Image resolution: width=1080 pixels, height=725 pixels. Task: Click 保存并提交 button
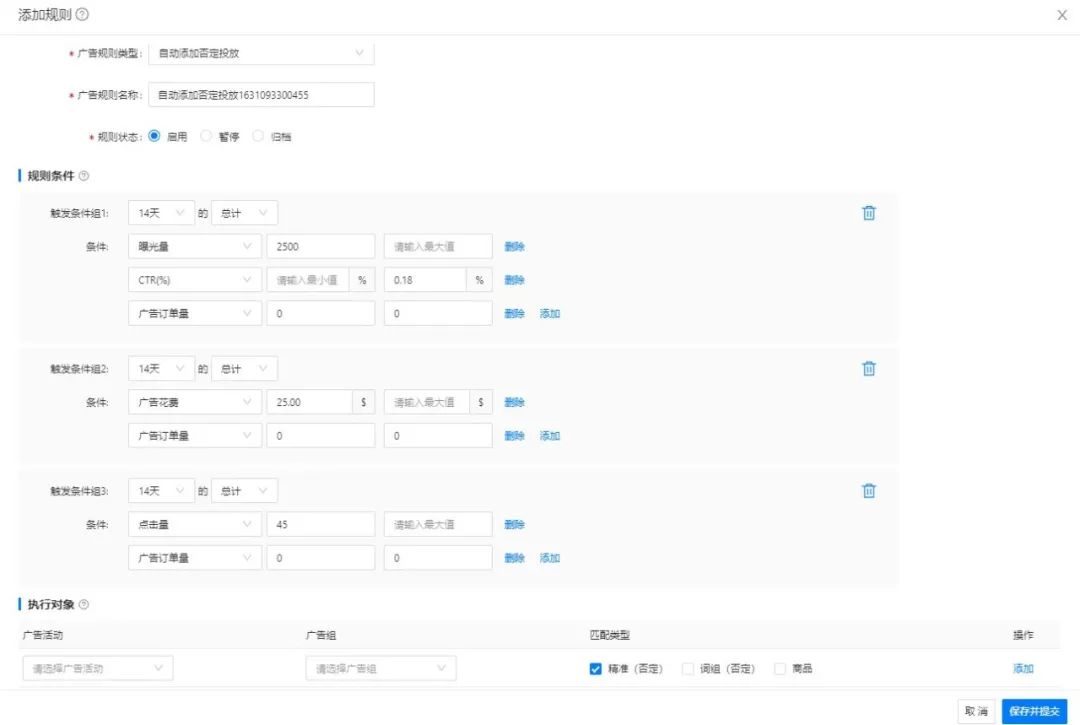click(1034, 711)
